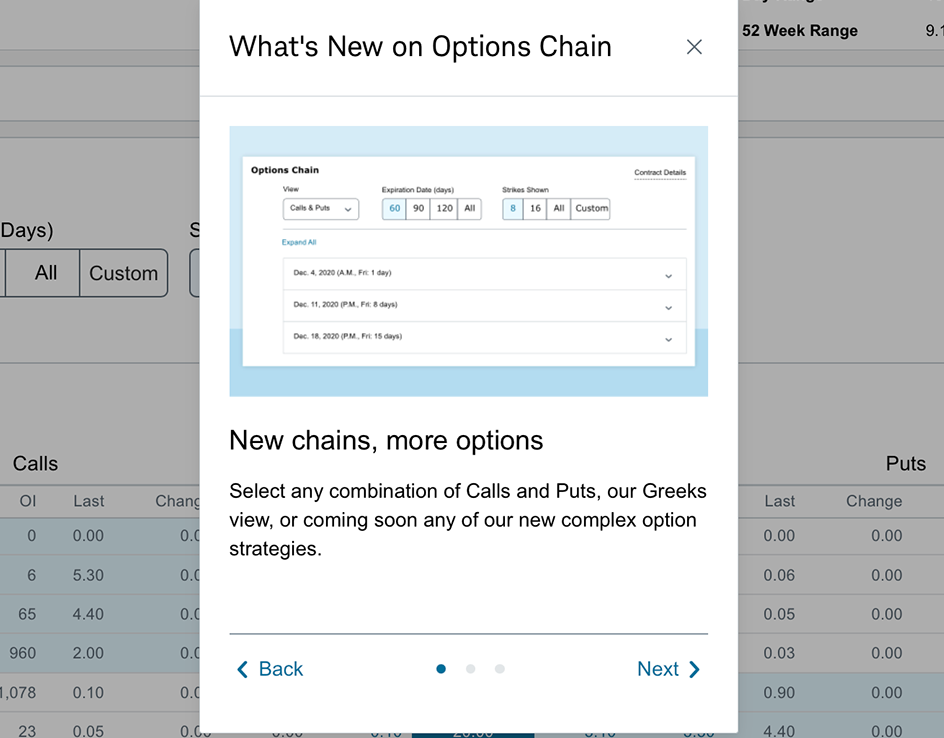The height and width of the screenshot is (738, 944).
Task: Open the Calls & Puts view dropdown
Action: pyautogui.click(x=321, y=209)
